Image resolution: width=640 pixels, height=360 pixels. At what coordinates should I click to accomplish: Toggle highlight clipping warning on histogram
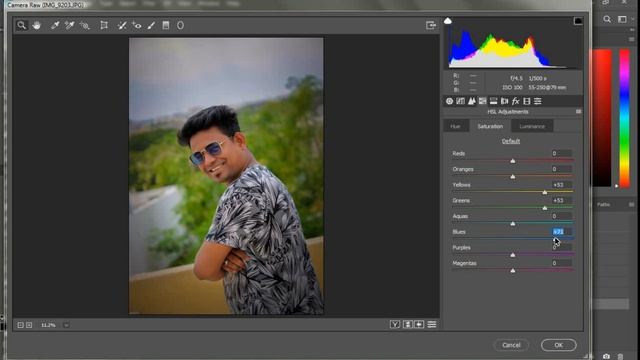(578, 21)
